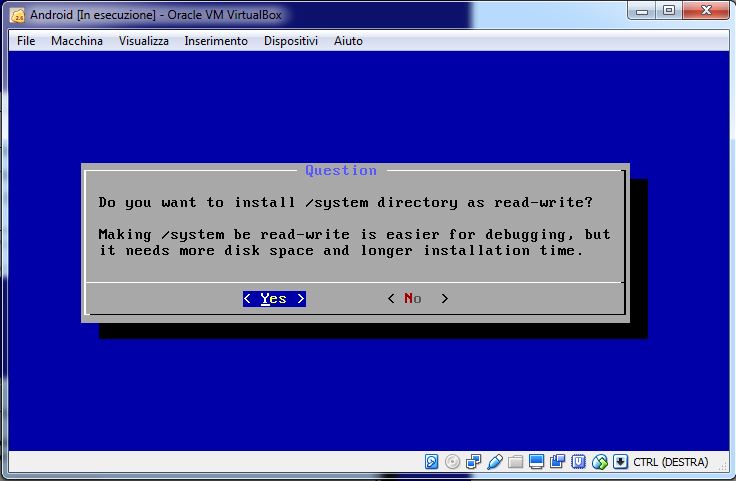Choose Yes to install /system read-write
This screenshot has height=481, width=736.
click(x=273, y=299)
